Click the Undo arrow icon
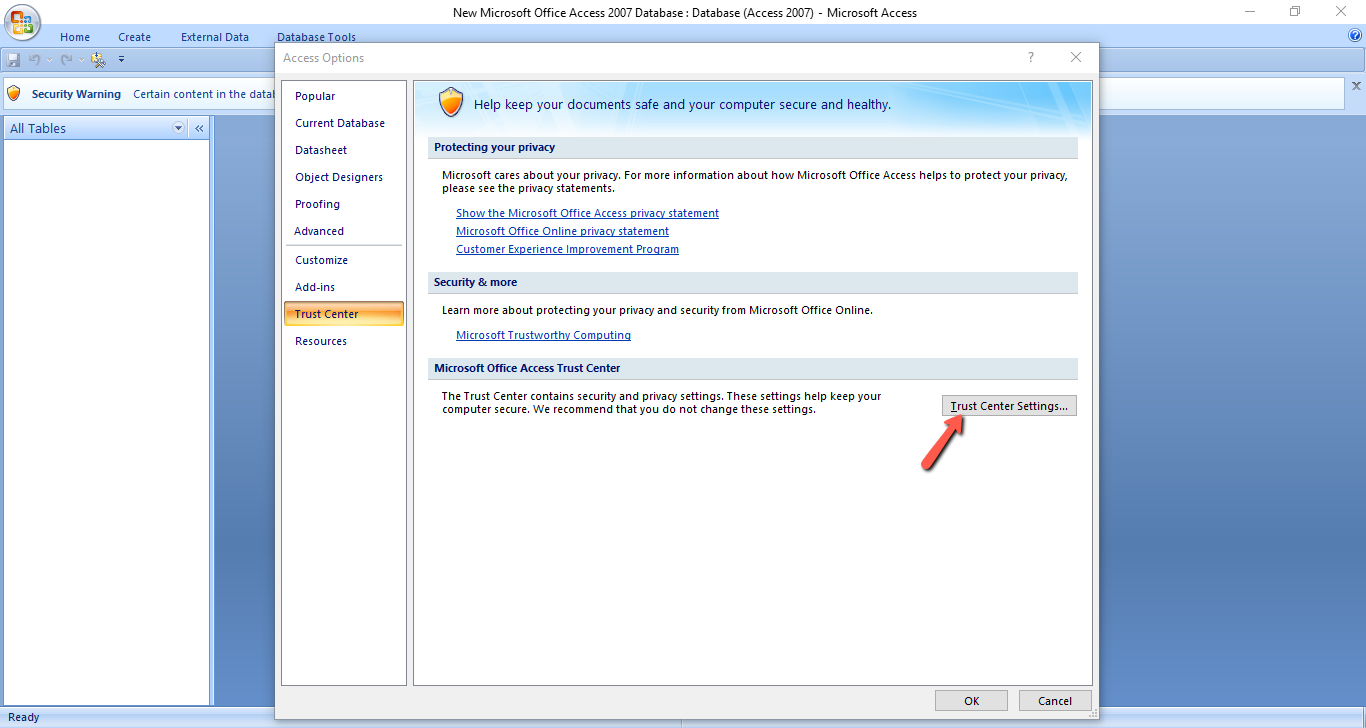This screenshot has height=728, width=1366. tap(34, 60)
